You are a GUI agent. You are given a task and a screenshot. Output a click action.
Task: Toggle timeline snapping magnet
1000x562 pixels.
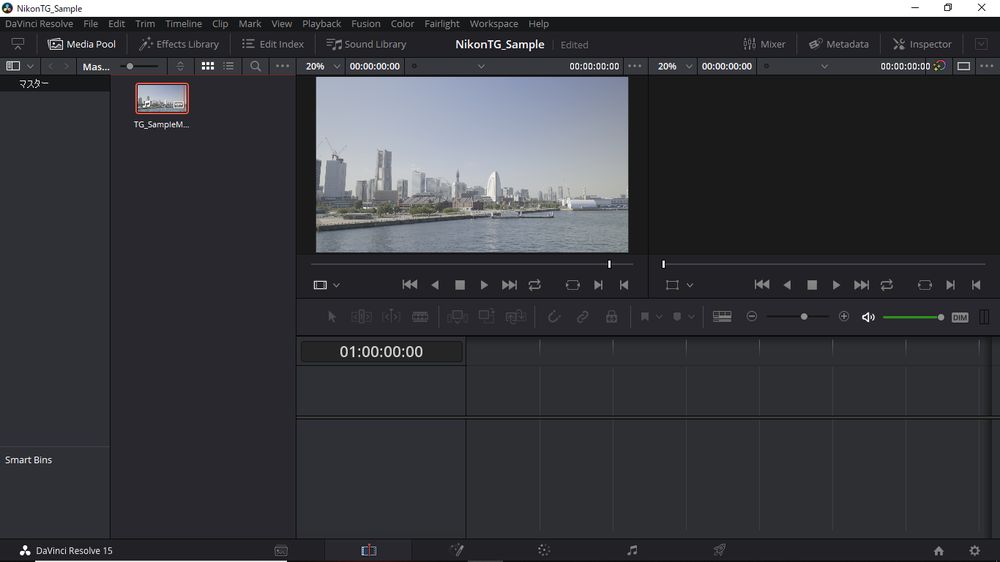coord(554,316)
